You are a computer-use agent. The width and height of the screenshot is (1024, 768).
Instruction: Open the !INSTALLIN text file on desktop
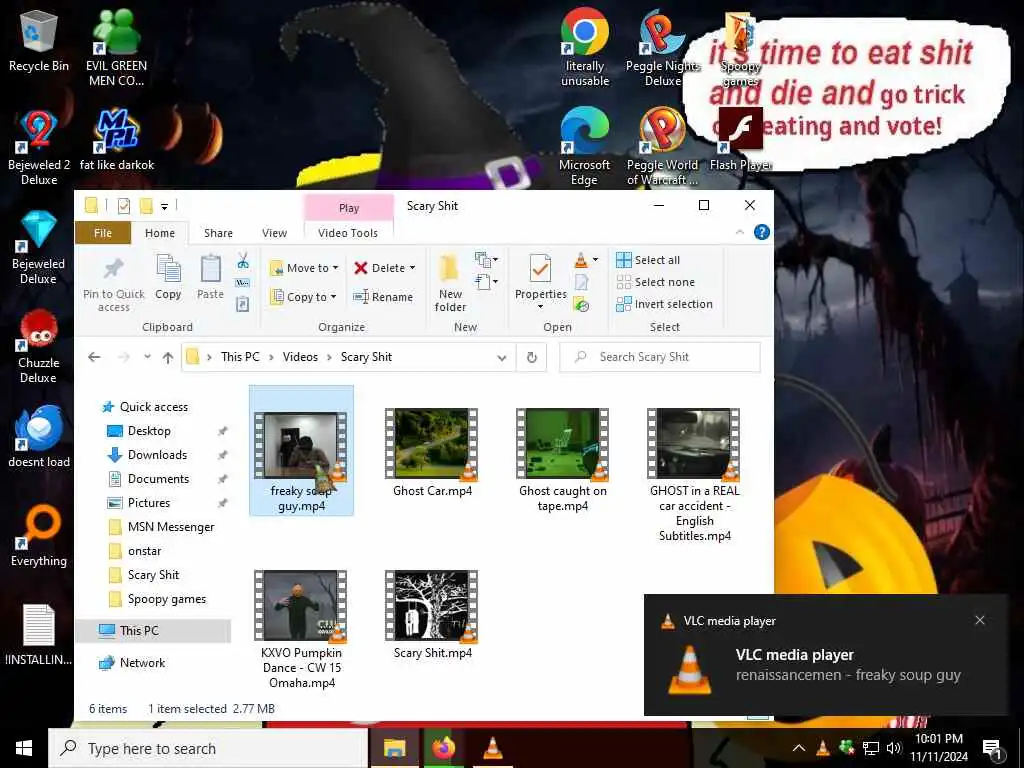click(39, 635)
